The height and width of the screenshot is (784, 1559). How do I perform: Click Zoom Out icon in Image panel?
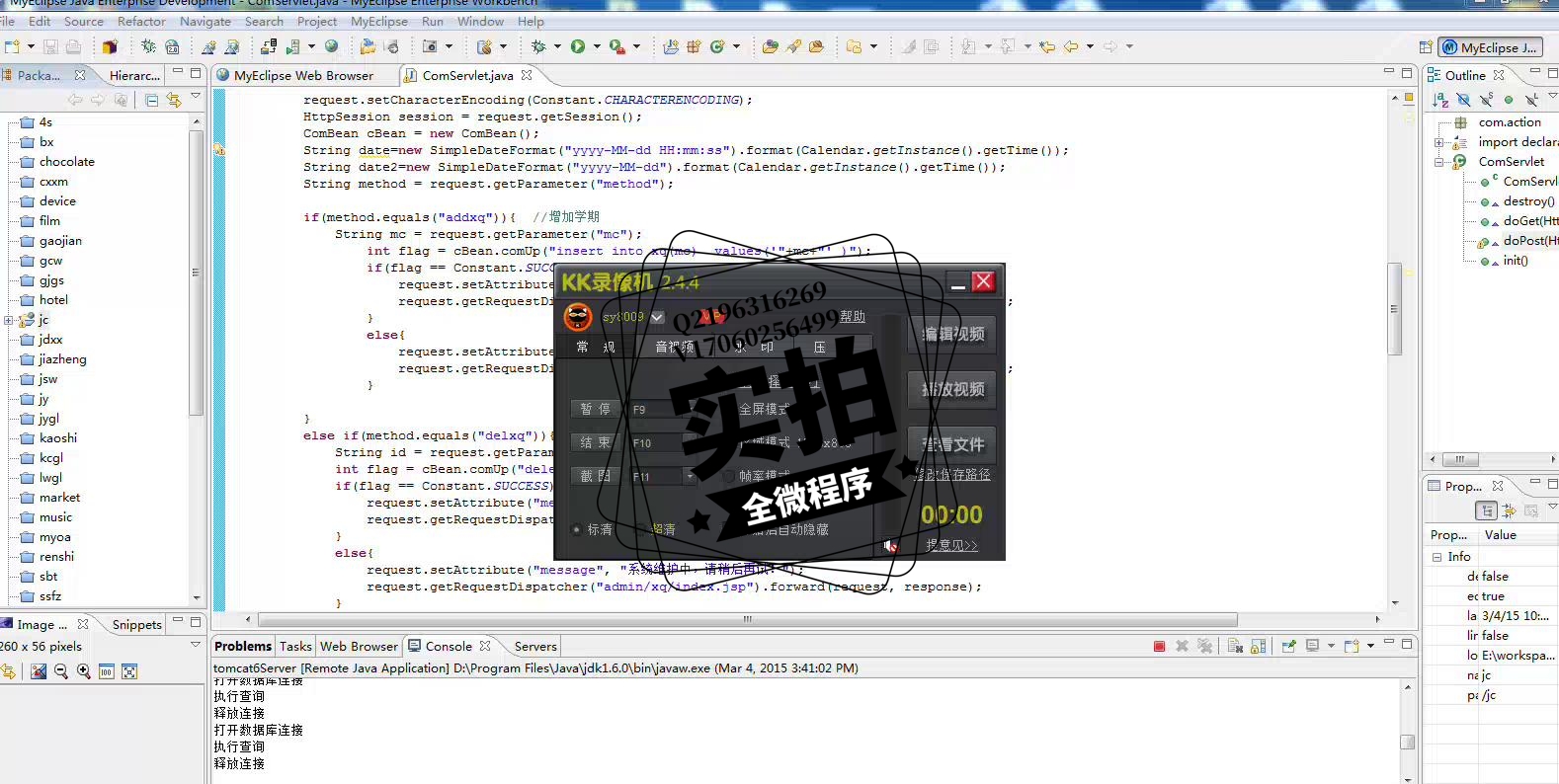[61, 671]
